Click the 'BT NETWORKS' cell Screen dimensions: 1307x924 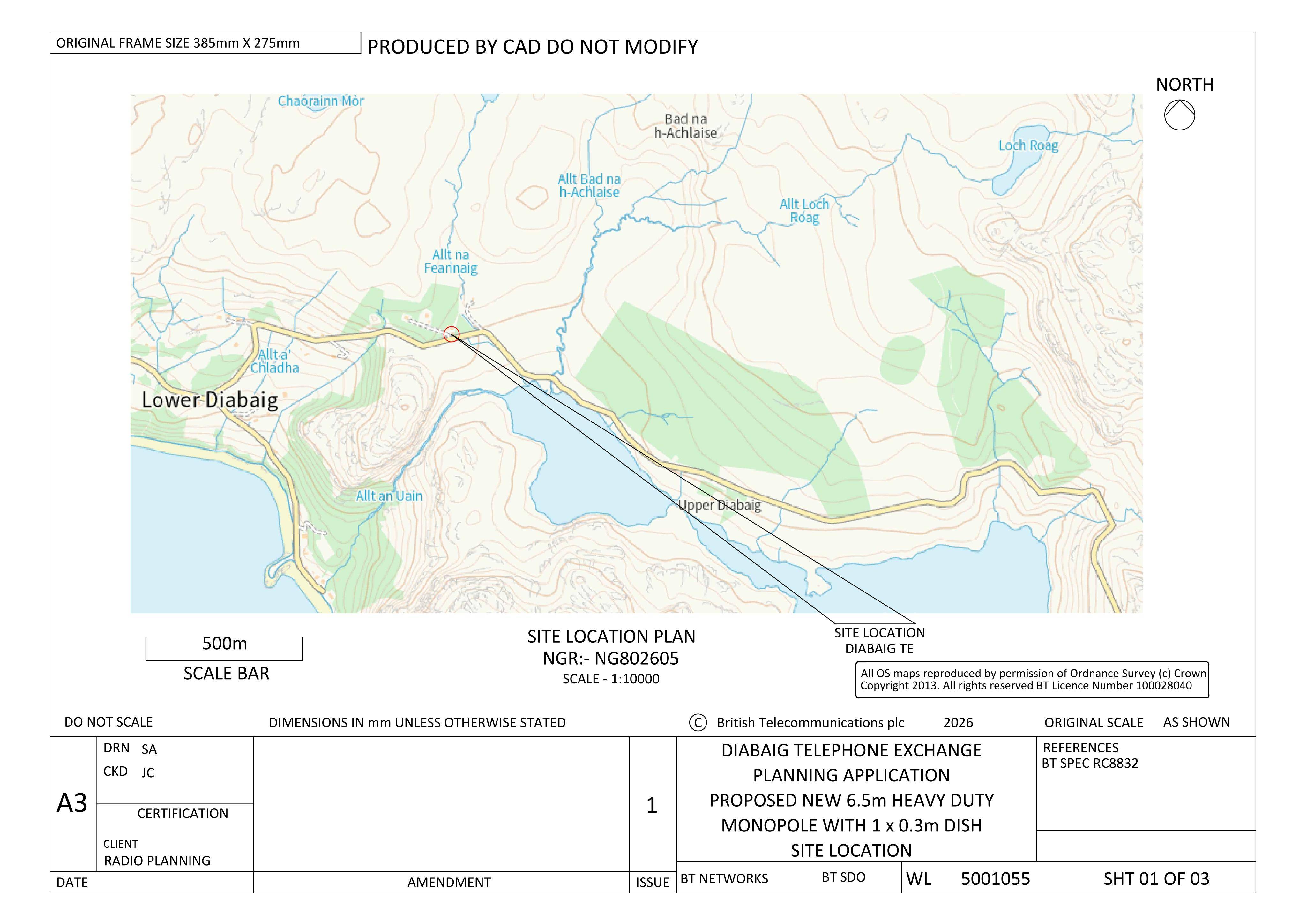pyautogui.click(x=724, y=878)
